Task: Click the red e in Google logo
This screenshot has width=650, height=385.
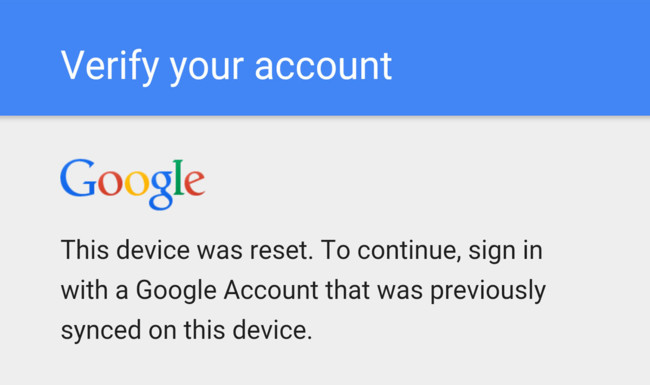Action: 194,183
